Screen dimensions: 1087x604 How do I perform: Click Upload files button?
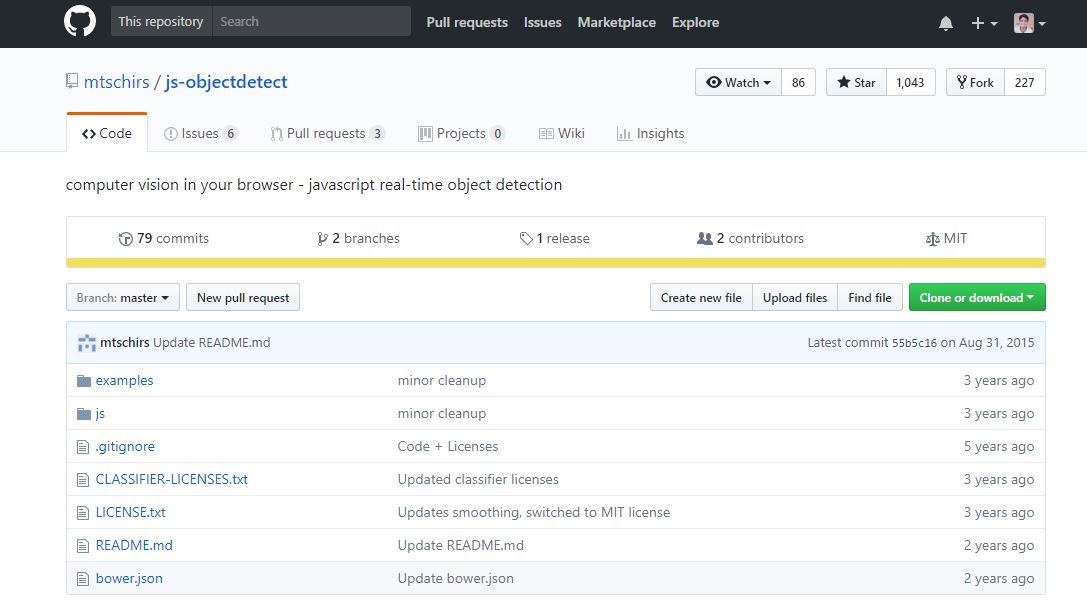(795, 297)
